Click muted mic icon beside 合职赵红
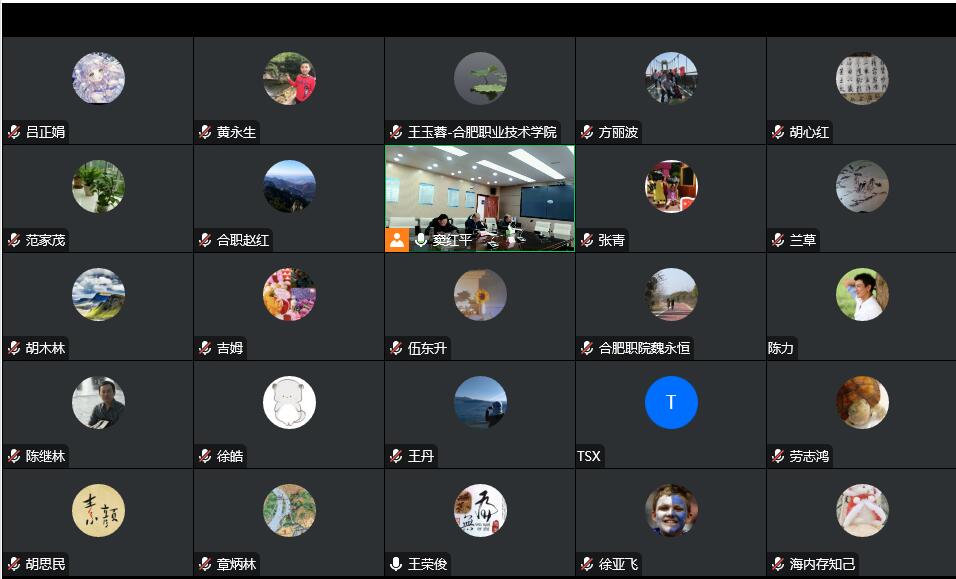Screen dimensions: 956x579 (205, 240)
